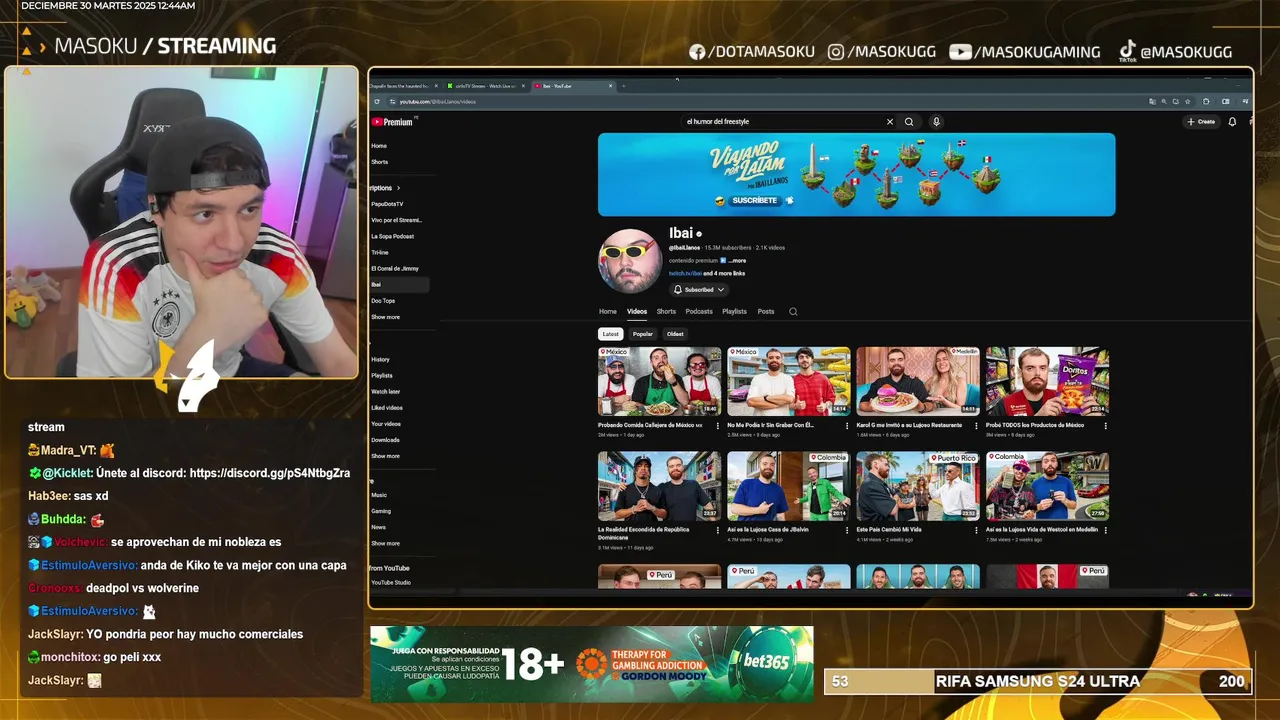Image resolution: width=1280 pixels, height=720 pixels.
Task: Click the SUSCRÍBETE button on the channel banner
Action: click(x=754, y=200)
